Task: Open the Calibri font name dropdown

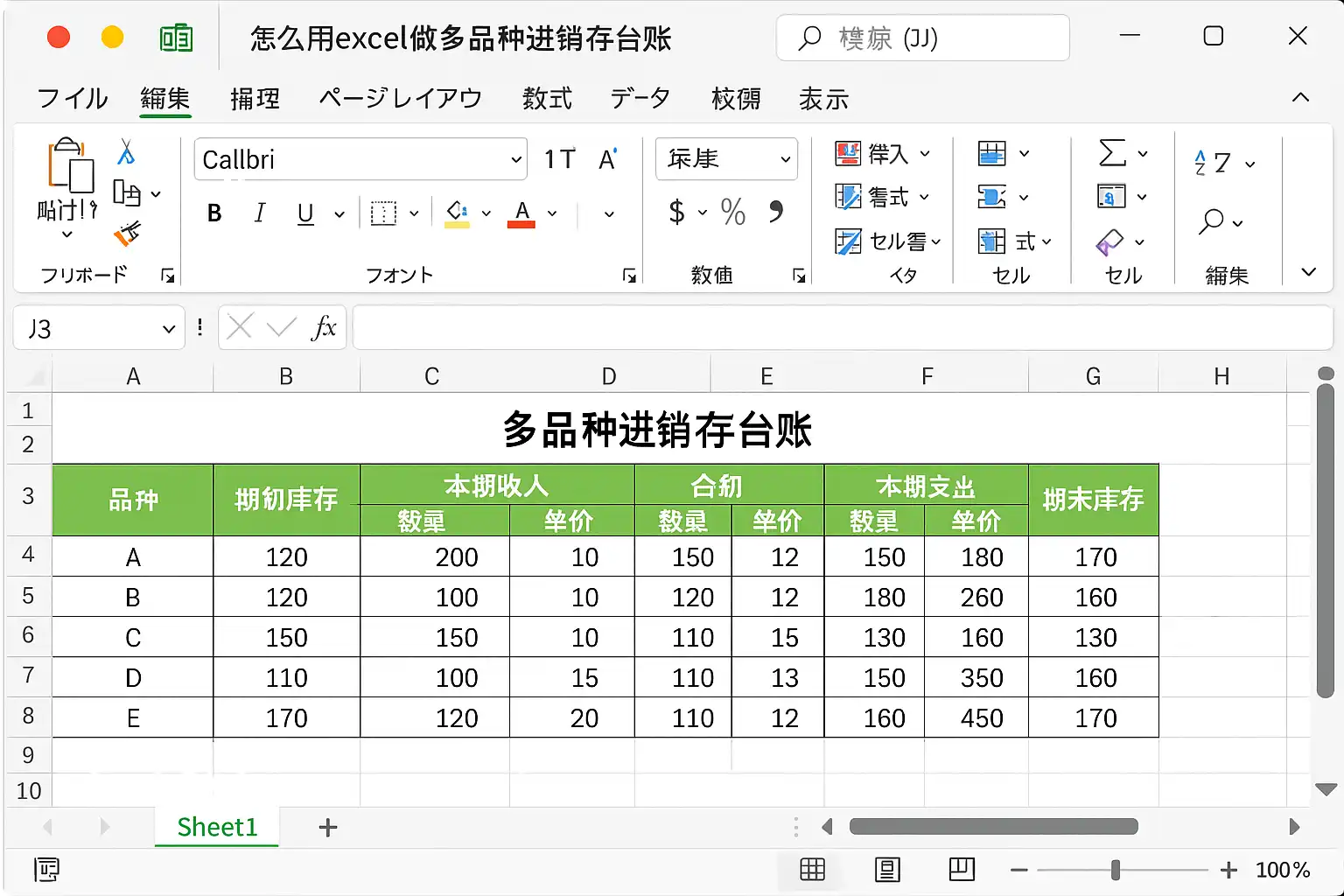Action: [x=516, y=160]
